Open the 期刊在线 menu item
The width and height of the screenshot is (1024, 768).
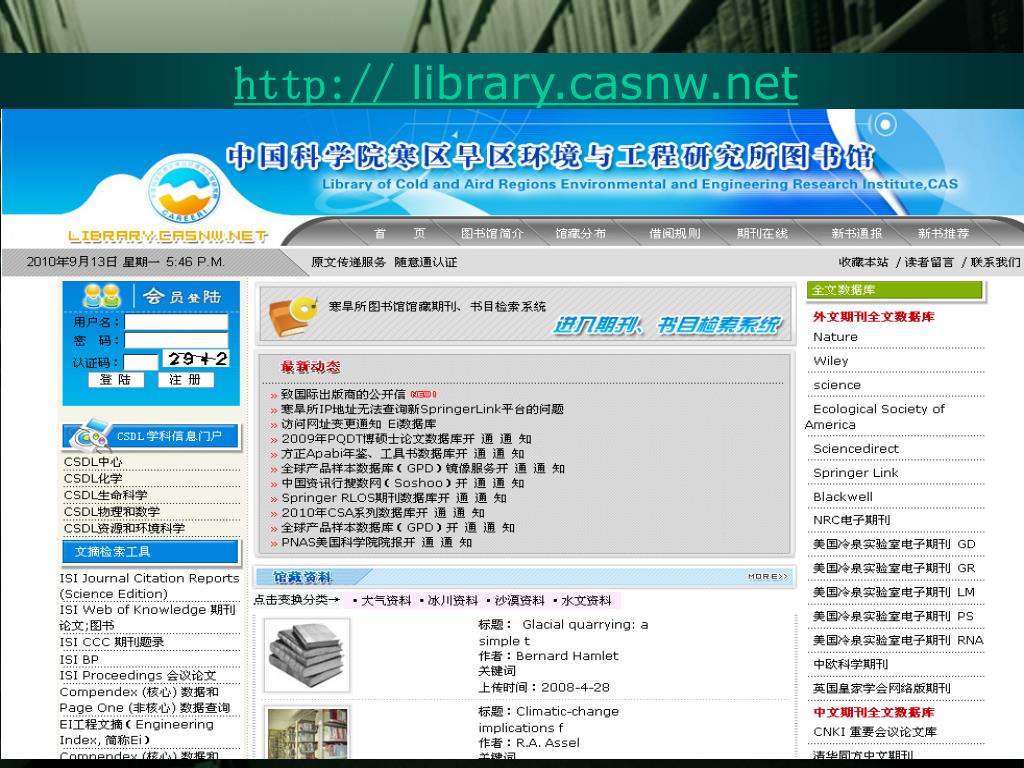click(x=762, y=233)
